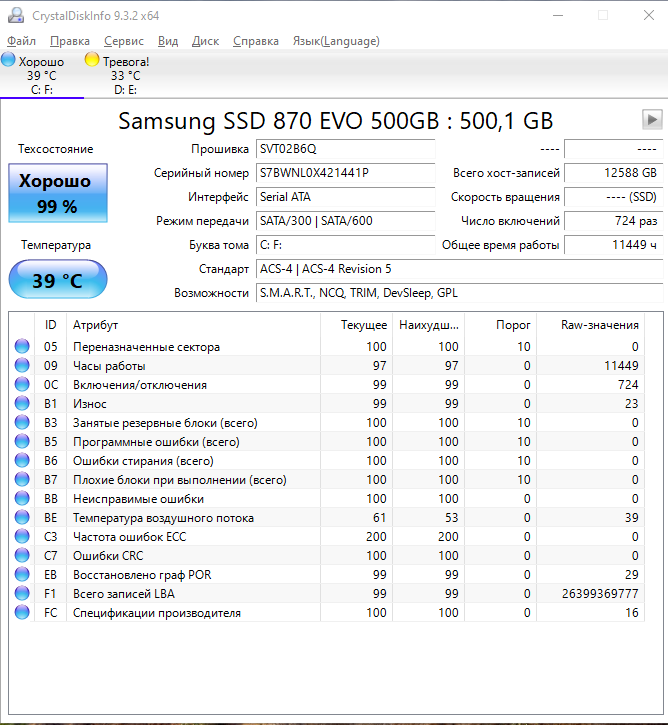Click the Наихудш... column header

[x=429, y=325]
